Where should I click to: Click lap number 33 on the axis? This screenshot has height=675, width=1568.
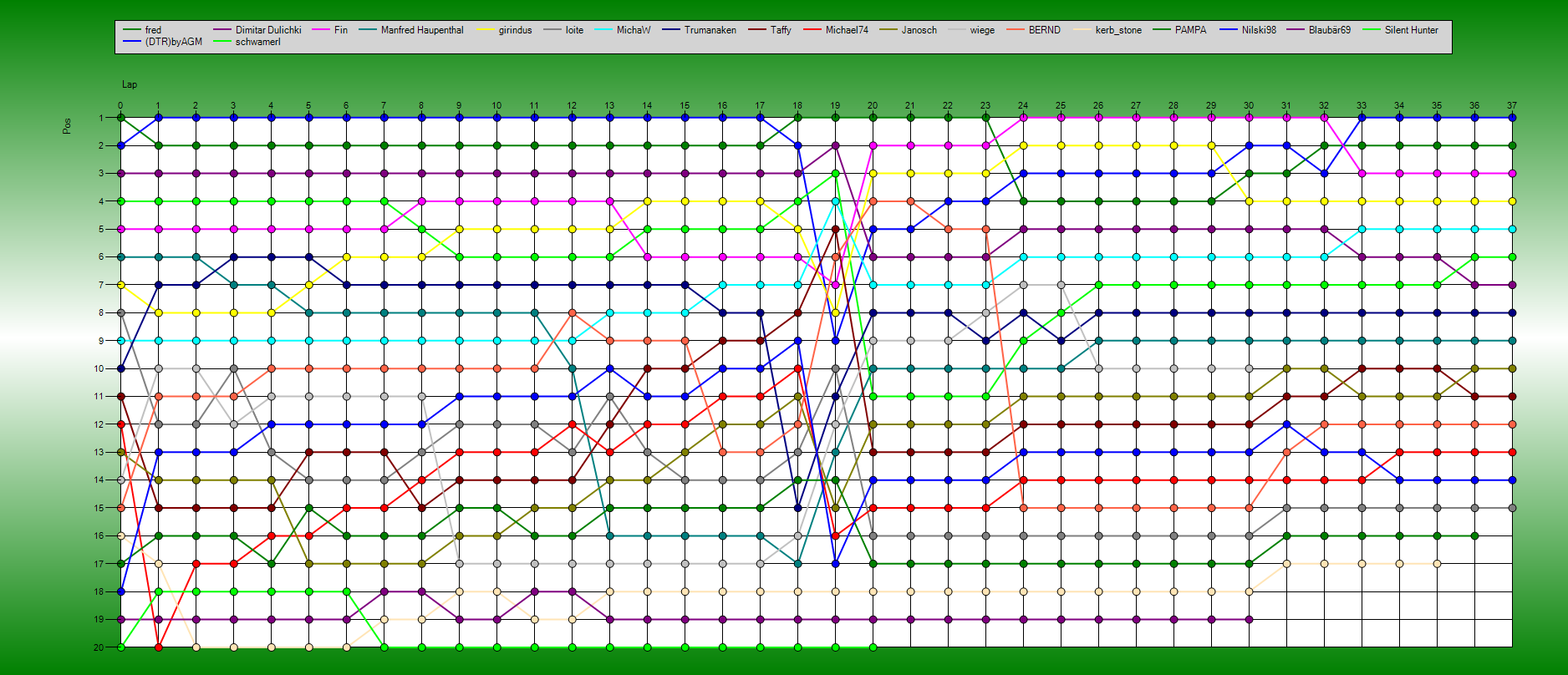1362,106
